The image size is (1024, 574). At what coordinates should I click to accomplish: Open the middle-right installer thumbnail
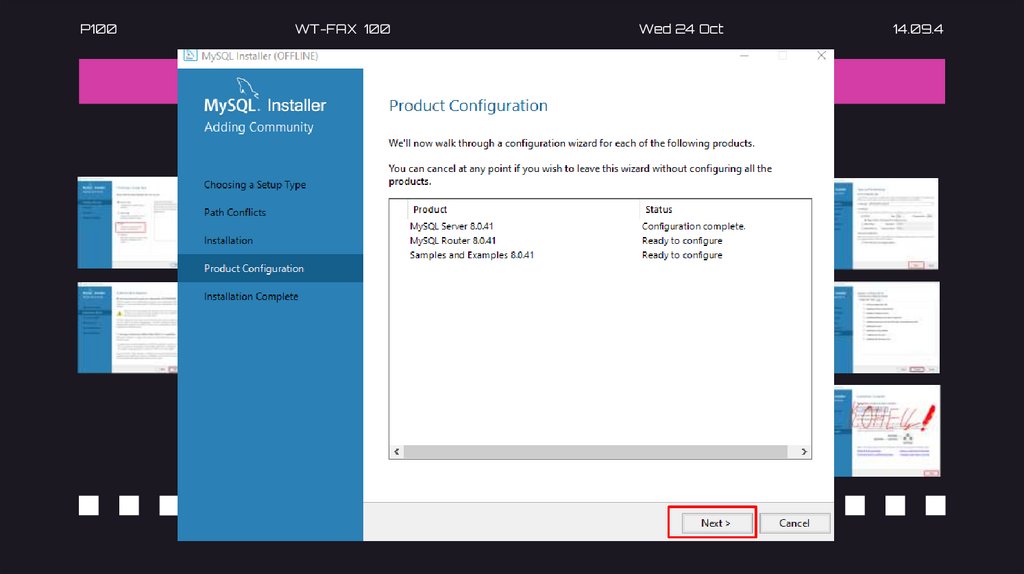coord(887,328)
